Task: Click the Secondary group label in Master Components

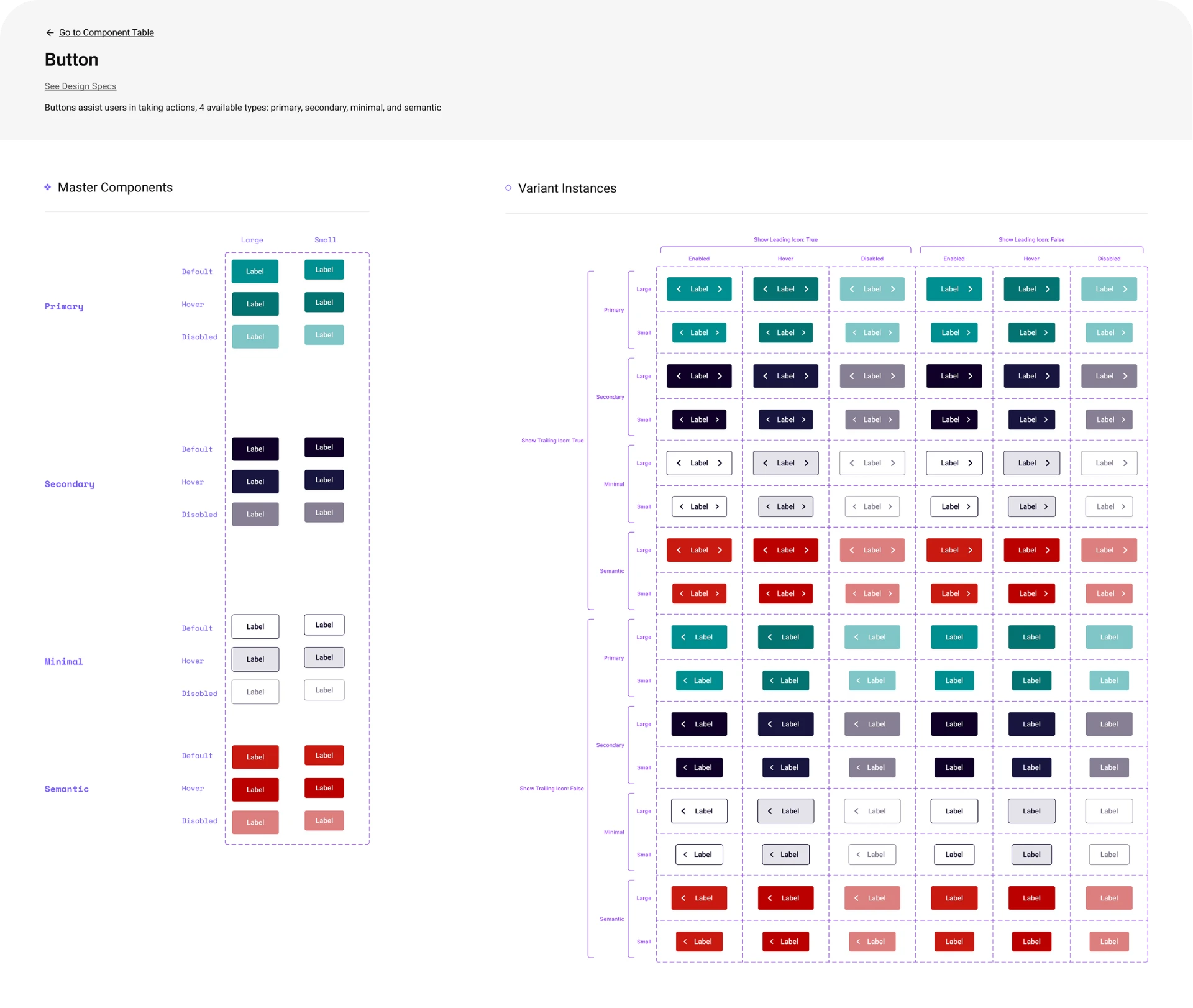Action: tap(70, 484)
